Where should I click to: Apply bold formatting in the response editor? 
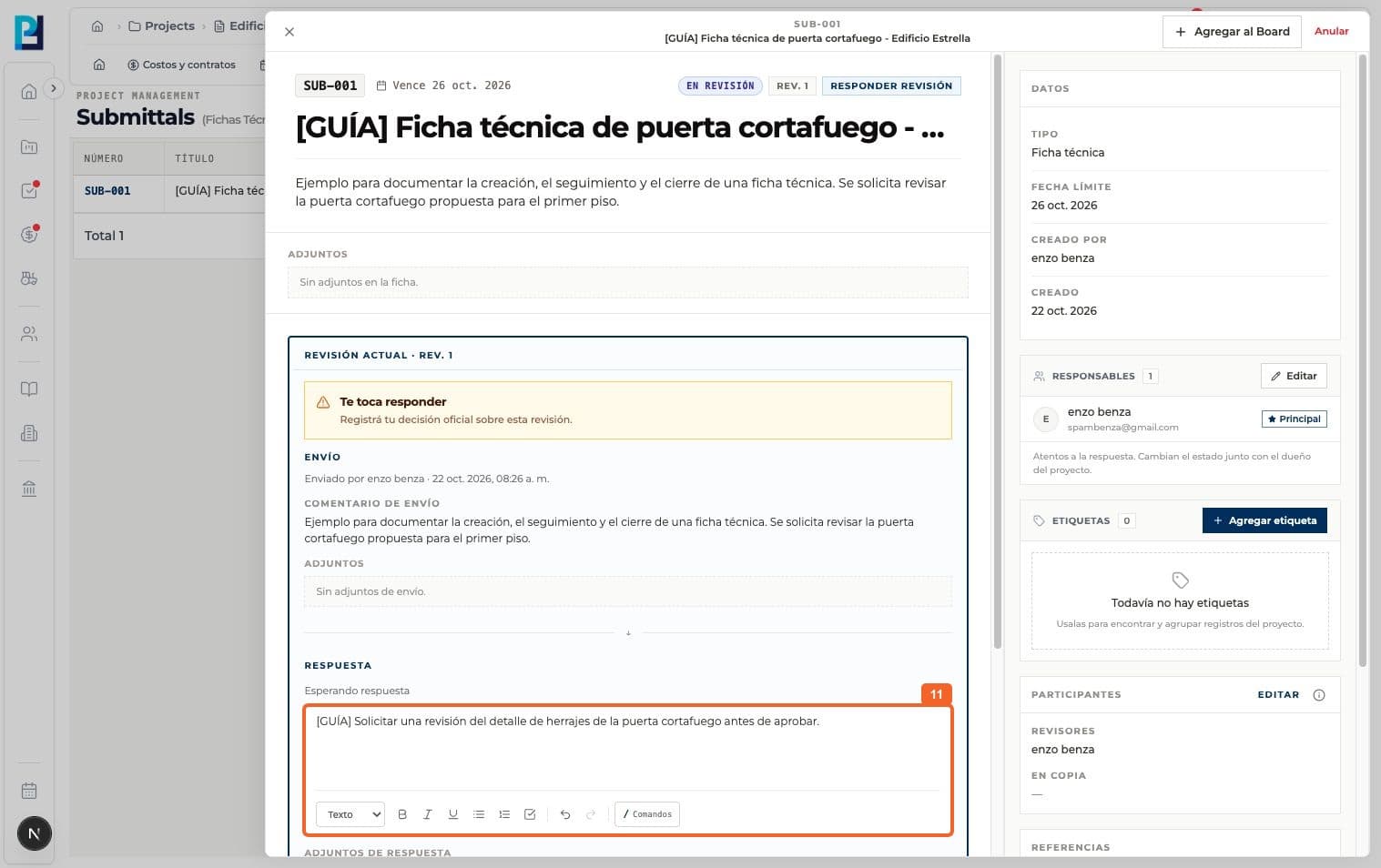pos(402,814)
